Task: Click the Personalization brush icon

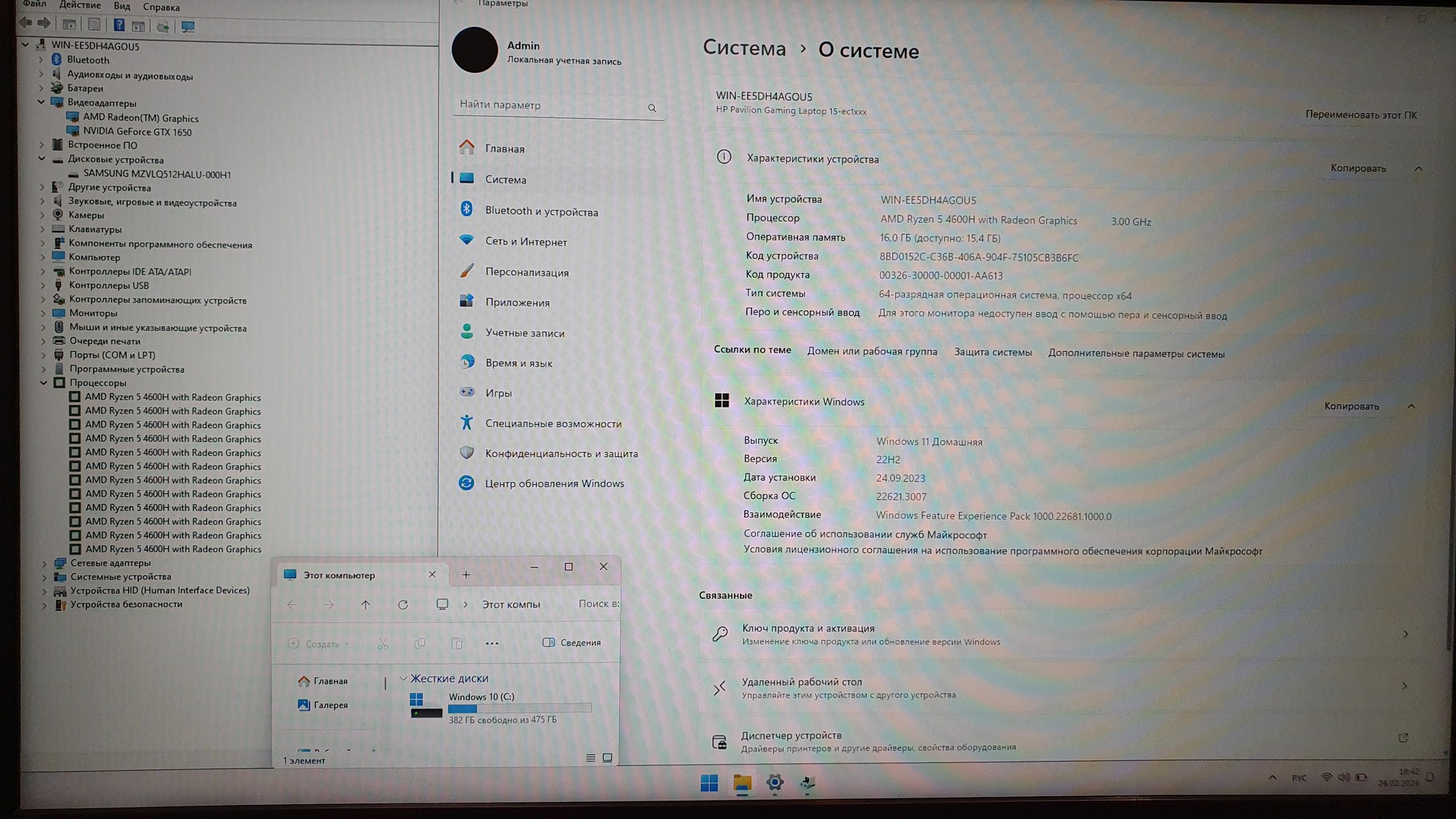Action: point(466,271)
